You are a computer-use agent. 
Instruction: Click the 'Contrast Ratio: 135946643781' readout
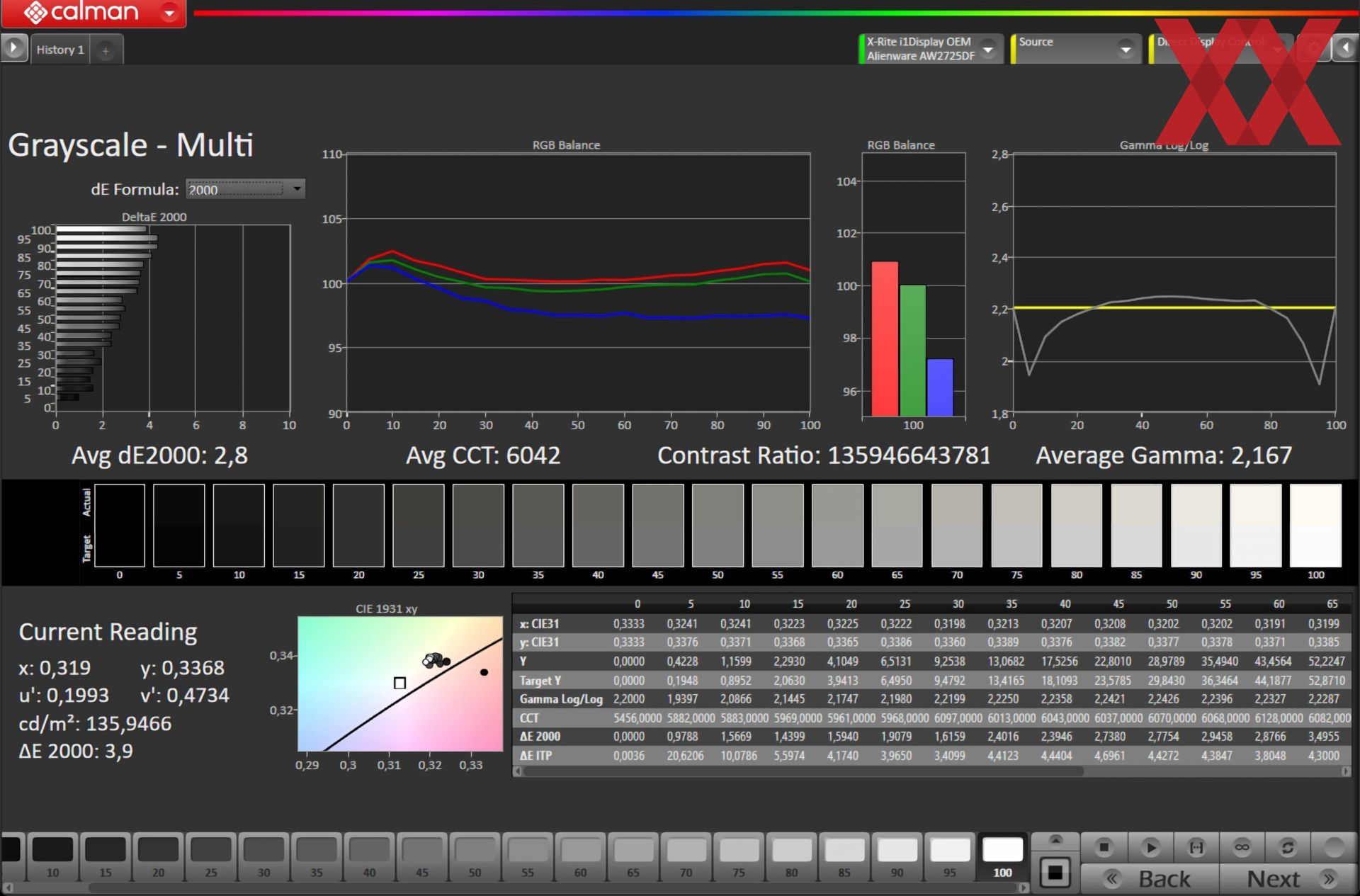[824, 455]
